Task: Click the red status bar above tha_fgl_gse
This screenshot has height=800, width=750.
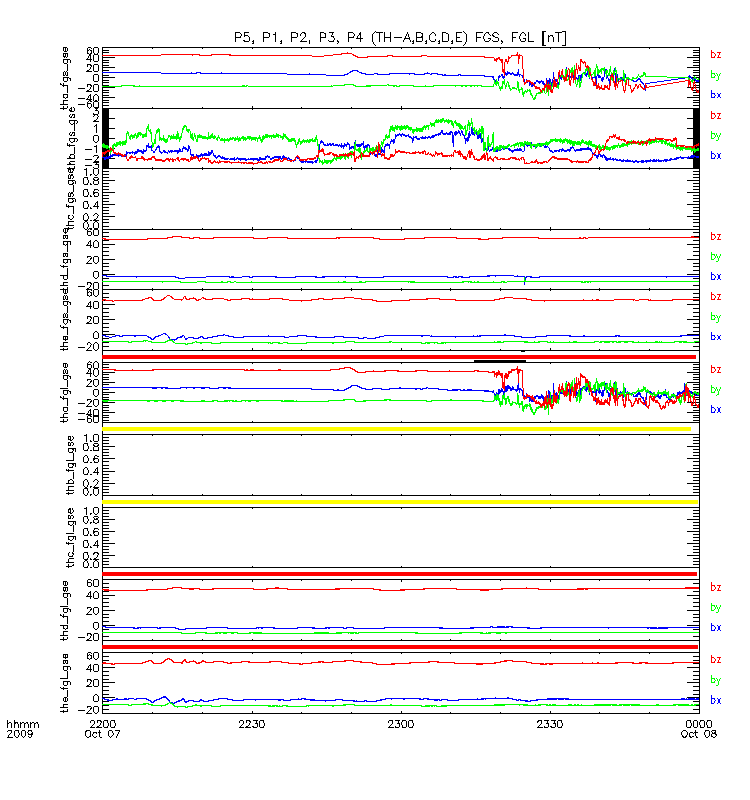Action: tap(399, 357)
